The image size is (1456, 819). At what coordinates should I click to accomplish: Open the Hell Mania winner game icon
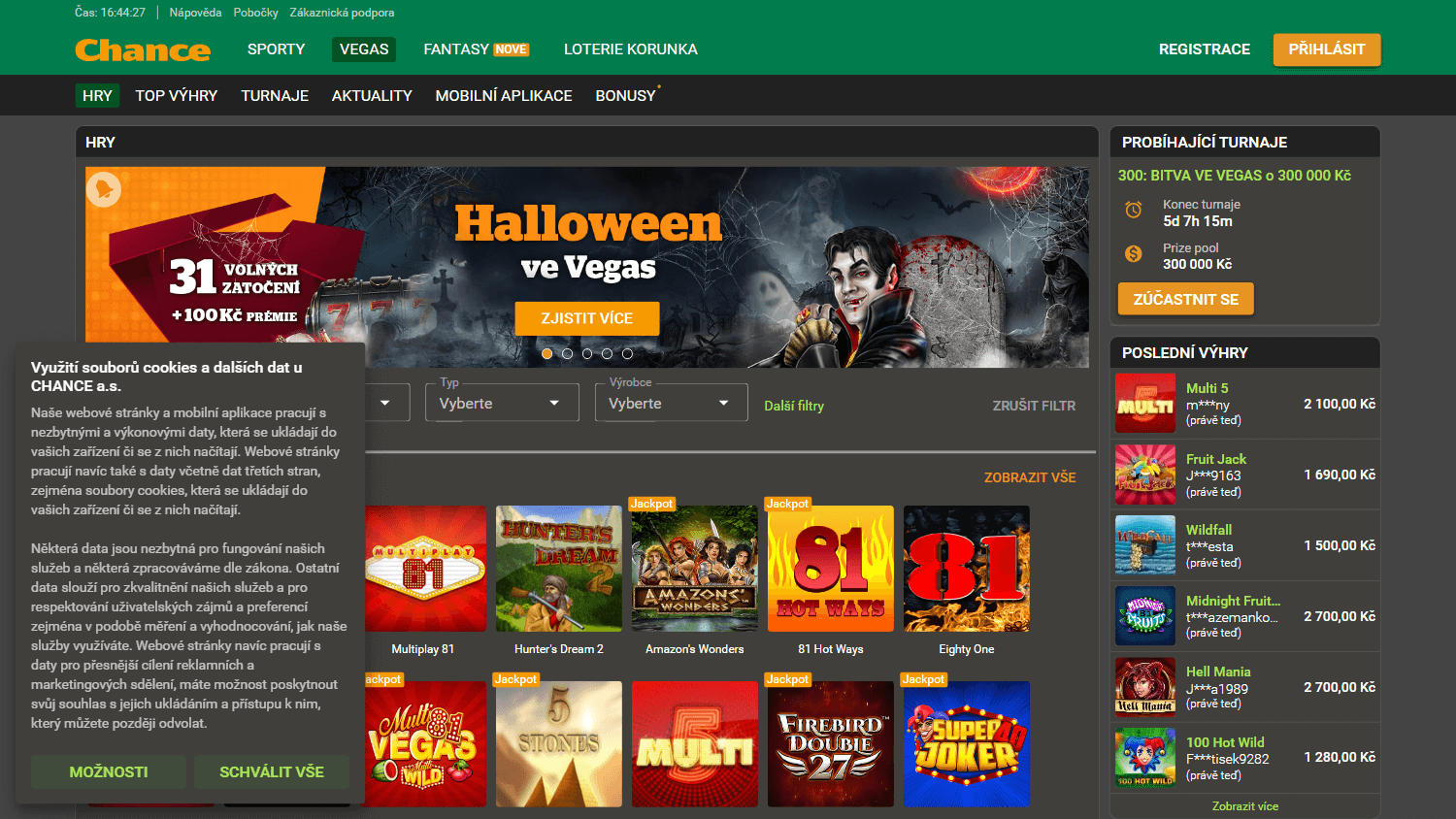[x=1145, y=687]
